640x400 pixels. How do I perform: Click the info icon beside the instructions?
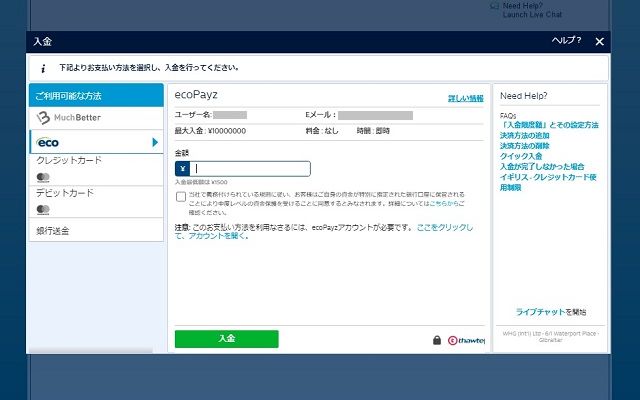43,68
